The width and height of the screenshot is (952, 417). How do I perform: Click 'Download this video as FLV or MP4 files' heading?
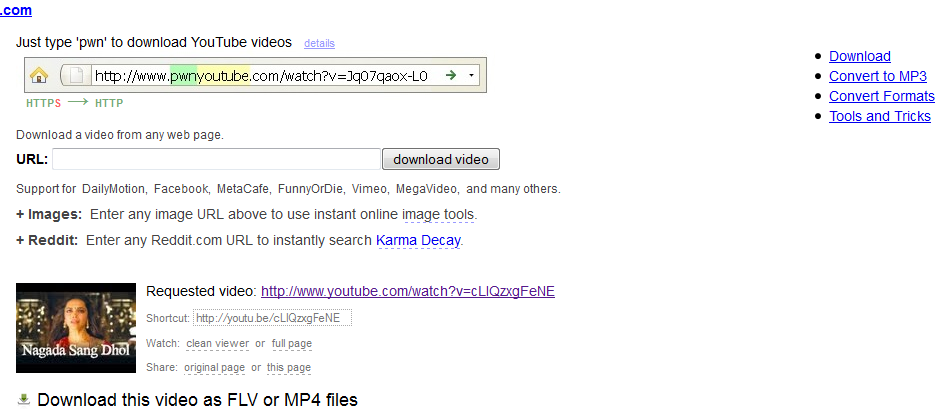pyautogui.click(x=197, y=400)
